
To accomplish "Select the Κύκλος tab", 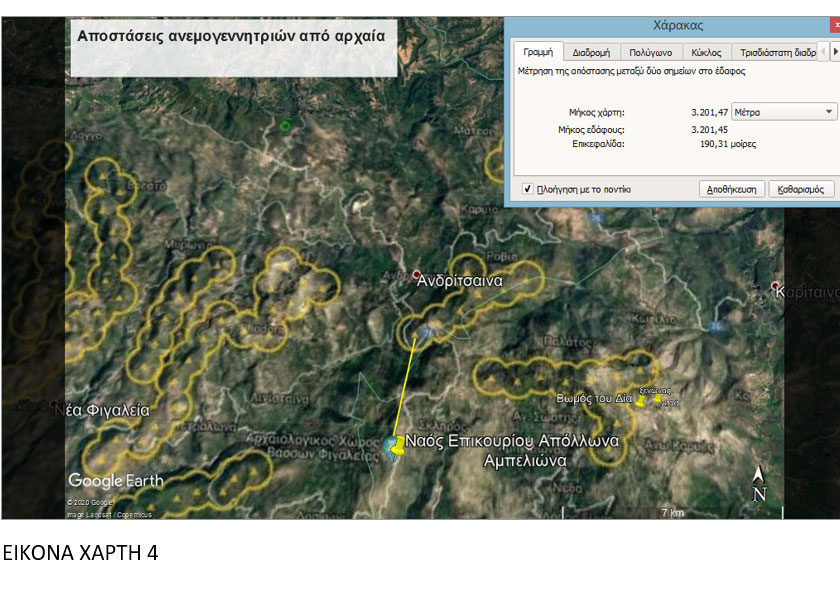I will click(706, 52).
